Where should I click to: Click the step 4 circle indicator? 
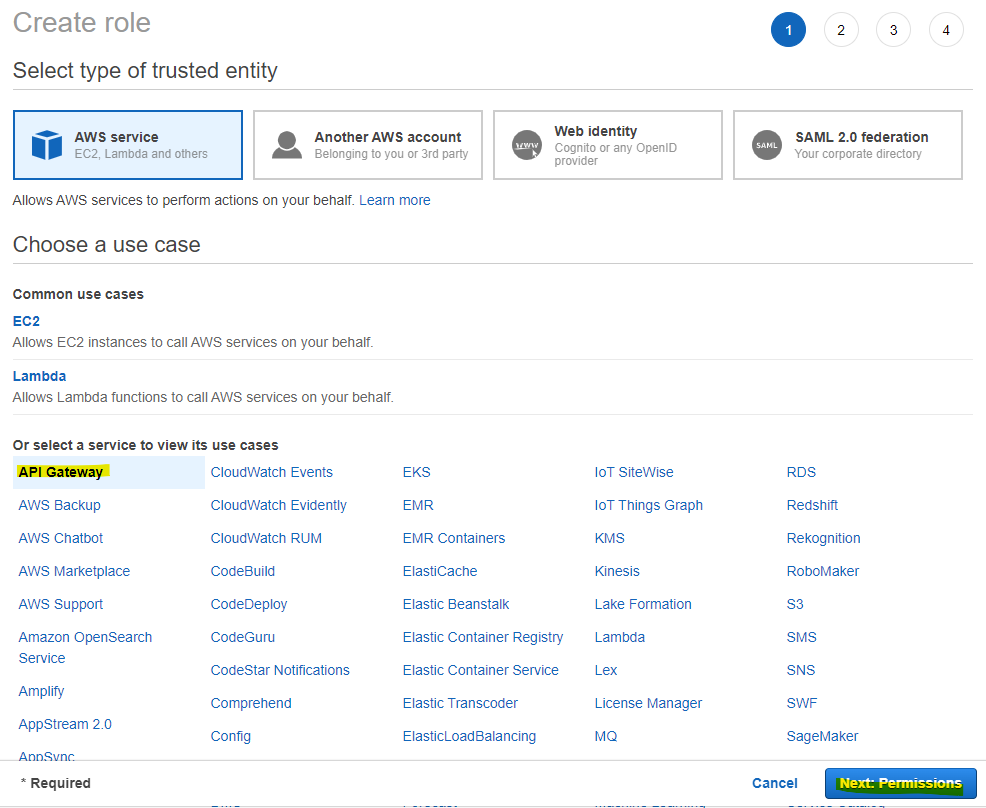point(946,29)
